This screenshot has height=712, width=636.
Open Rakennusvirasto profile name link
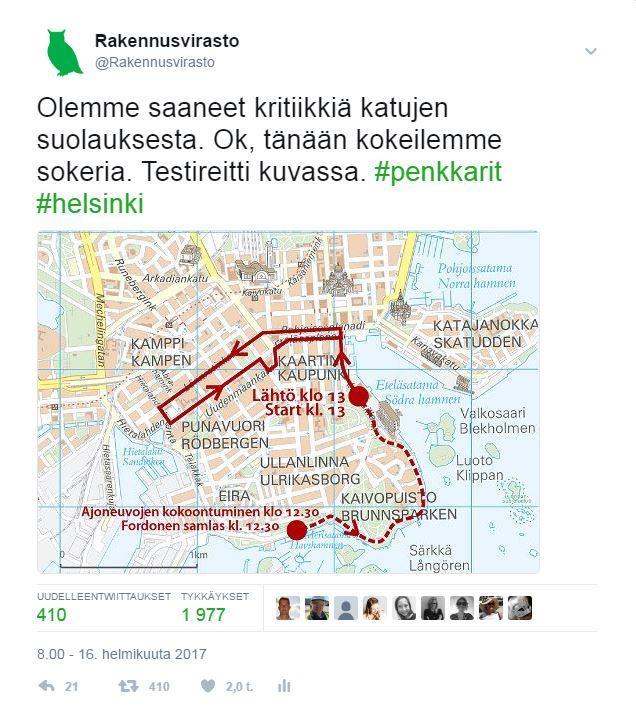pos(167,41)
